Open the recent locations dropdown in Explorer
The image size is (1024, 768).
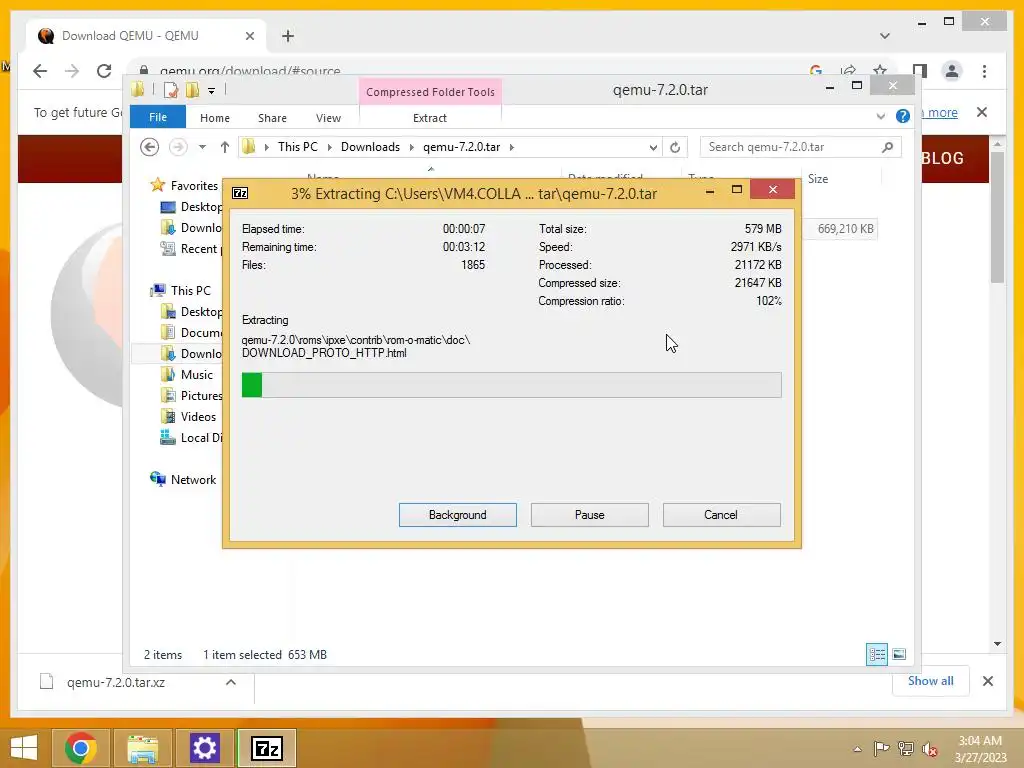(202, 147)
